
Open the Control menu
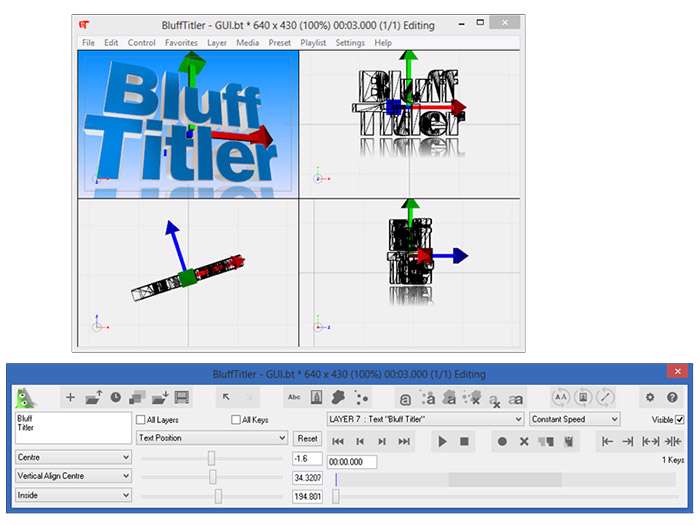142,43
